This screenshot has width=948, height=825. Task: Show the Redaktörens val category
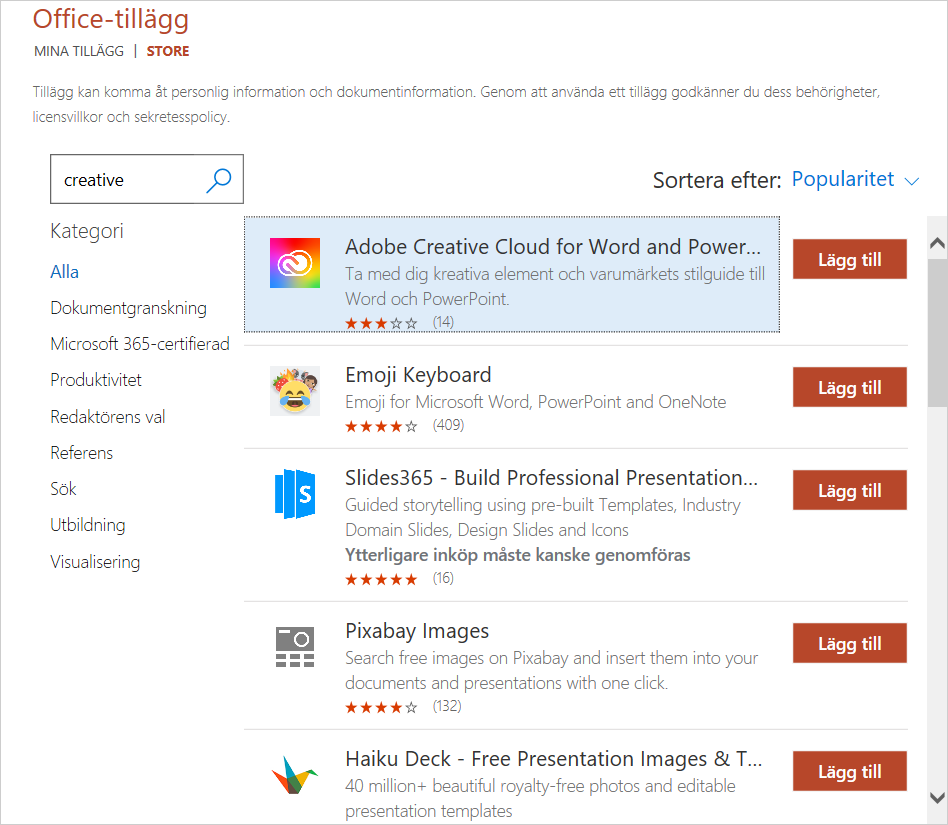click(108, 417)
